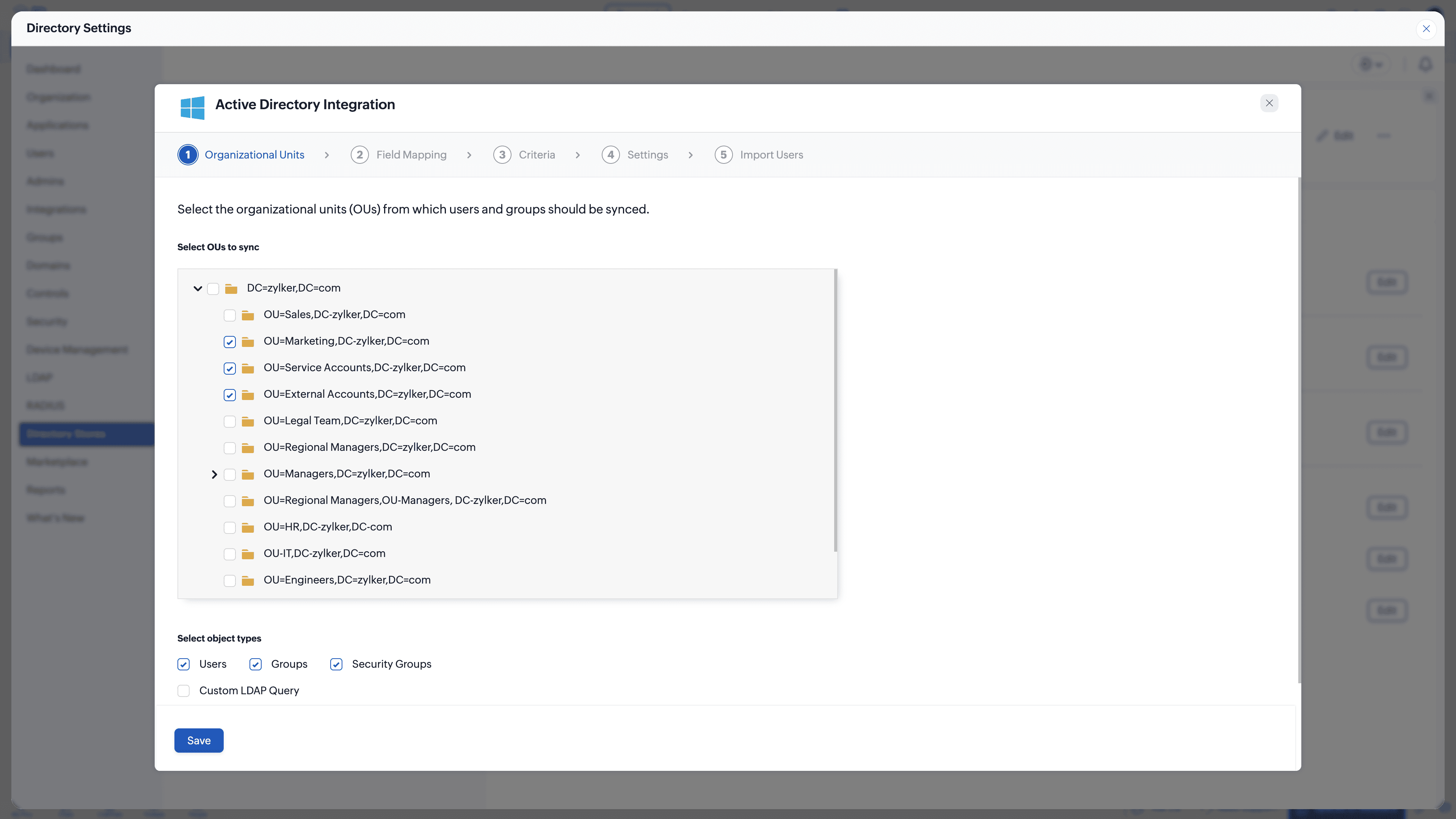The height and width of the screenshot is (819, 1456).
Task: Close the Active Directory Integration dialog
Action: pos(1269,103)
